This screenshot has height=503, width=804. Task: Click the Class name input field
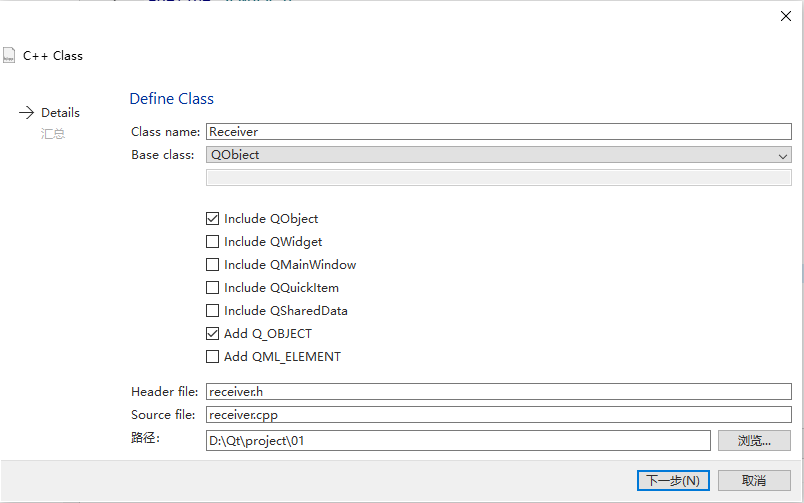(x=498, y=131)
